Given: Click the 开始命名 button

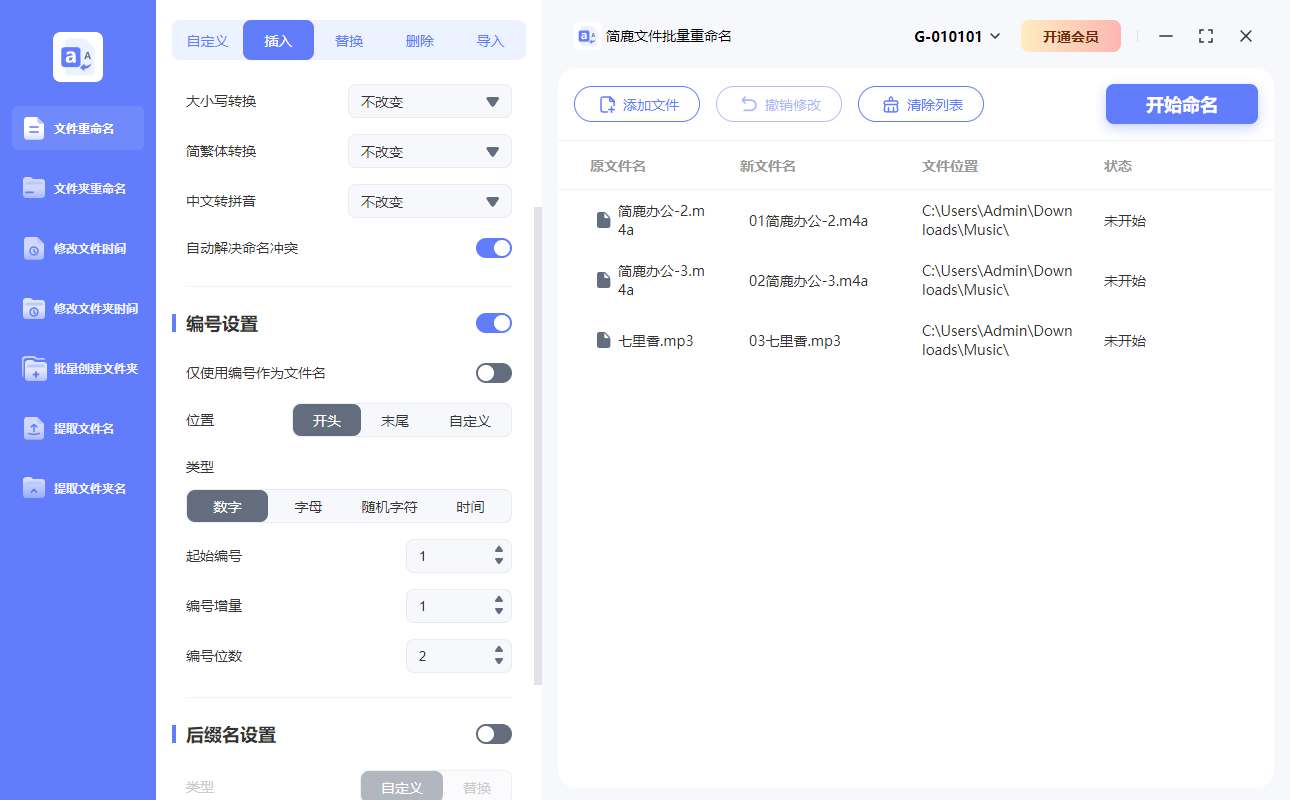Looking at the screenshot, I should pos(1181,103).
